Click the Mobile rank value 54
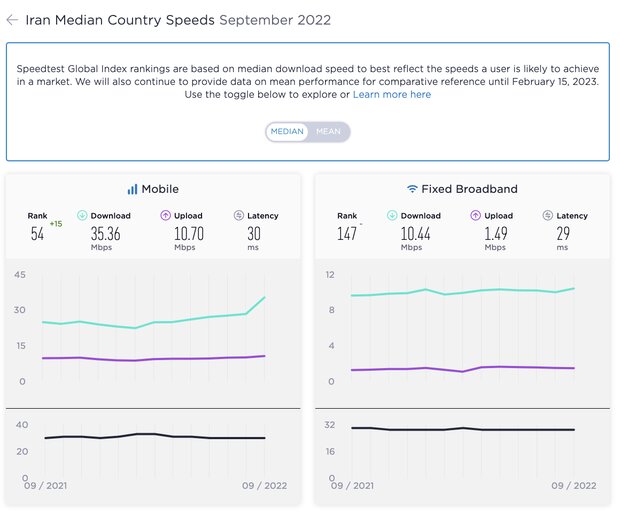 (x=38, y=234)
